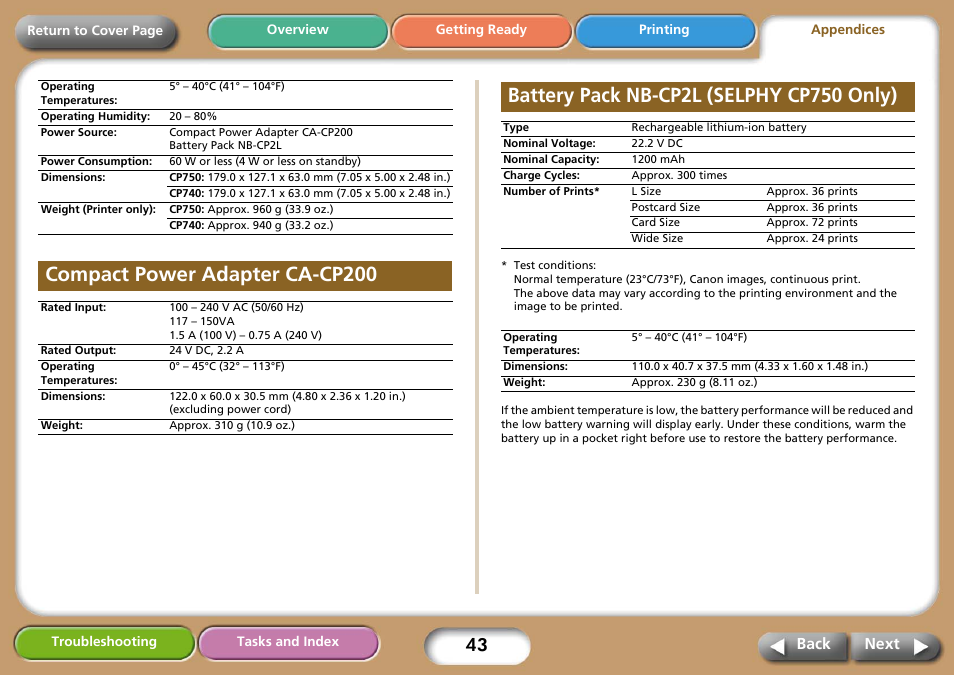Open the Troubleshooting section
The width and height of the screenshot is (954, 675).
(104, 642)
